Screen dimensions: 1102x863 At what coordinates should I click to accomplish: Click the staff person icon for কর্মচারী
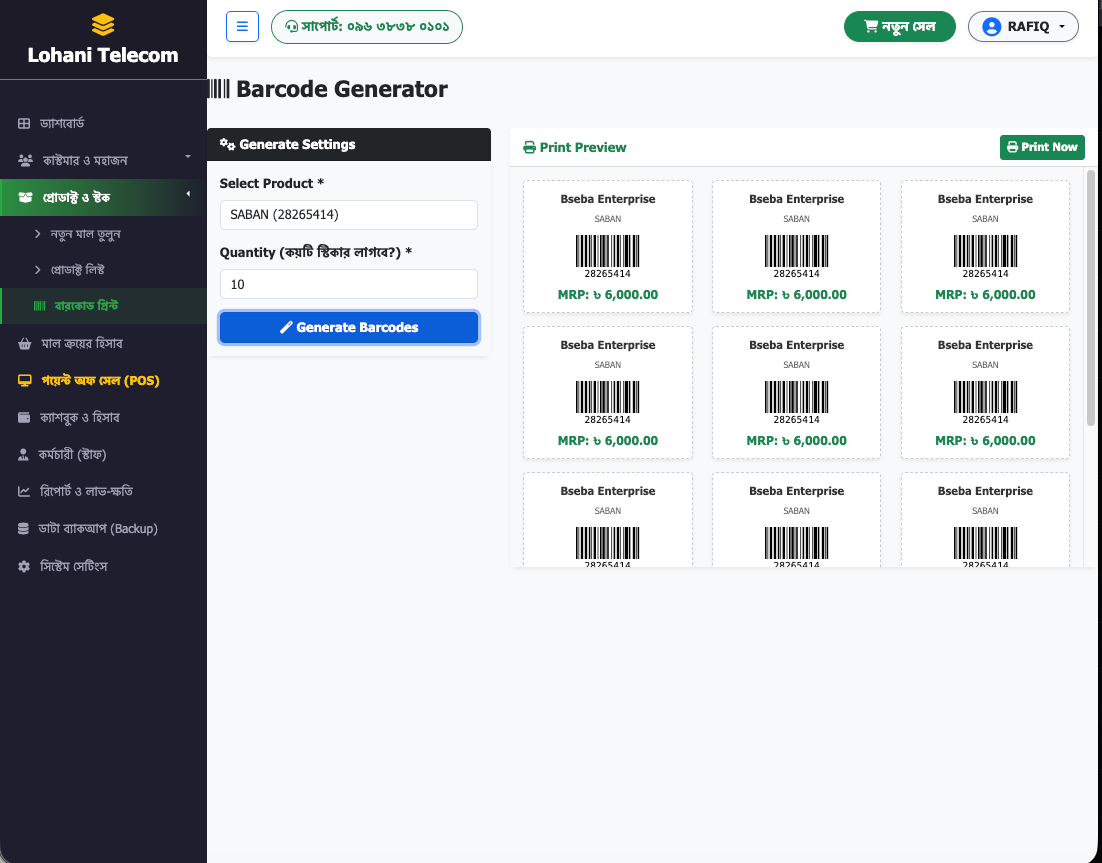click(x=23, y=455)
